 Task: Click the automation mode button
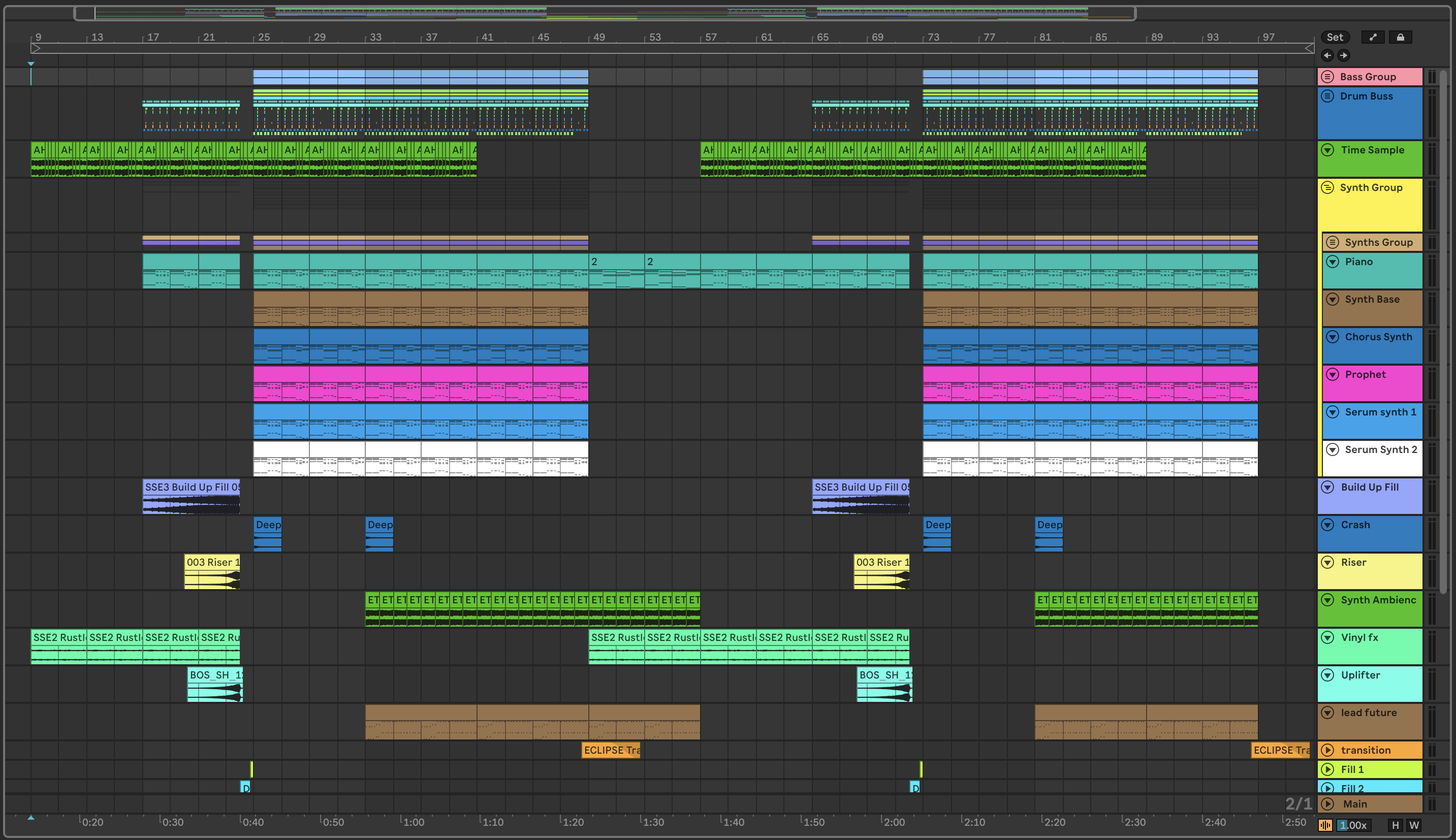(1373, 37)
